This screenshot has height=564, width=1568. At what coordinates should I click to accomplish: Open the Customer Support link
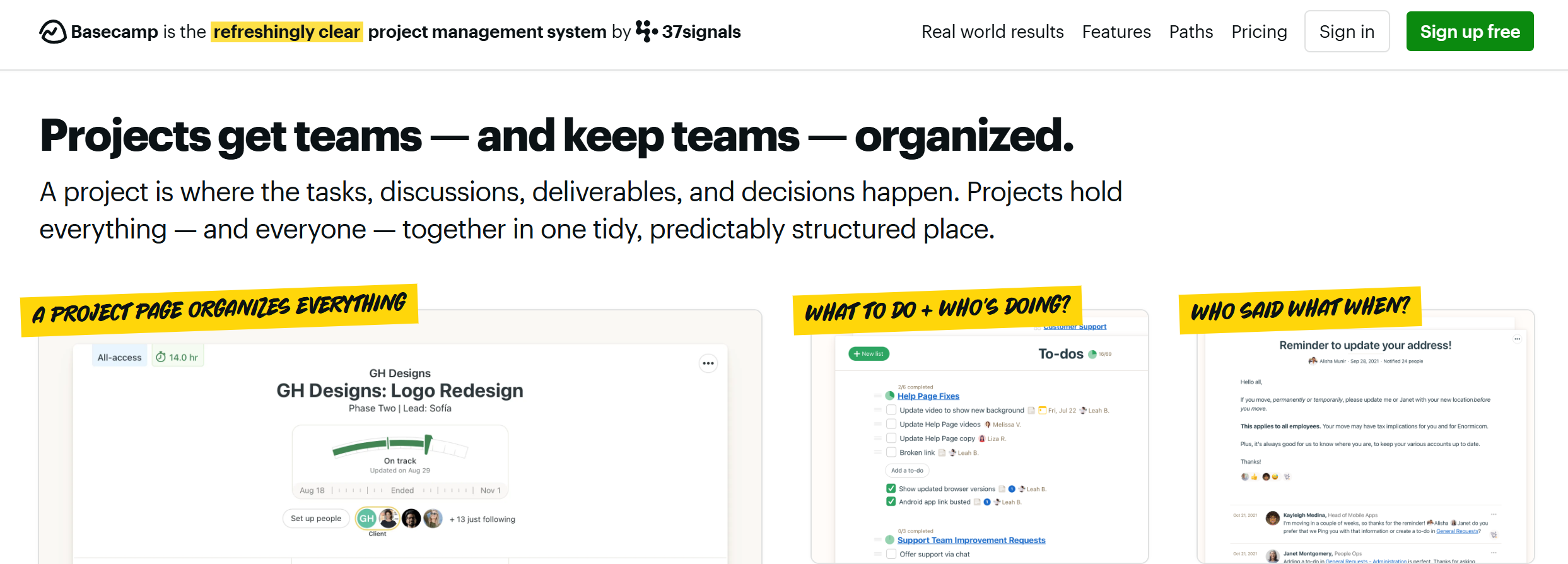click(x=1075, y=327)
